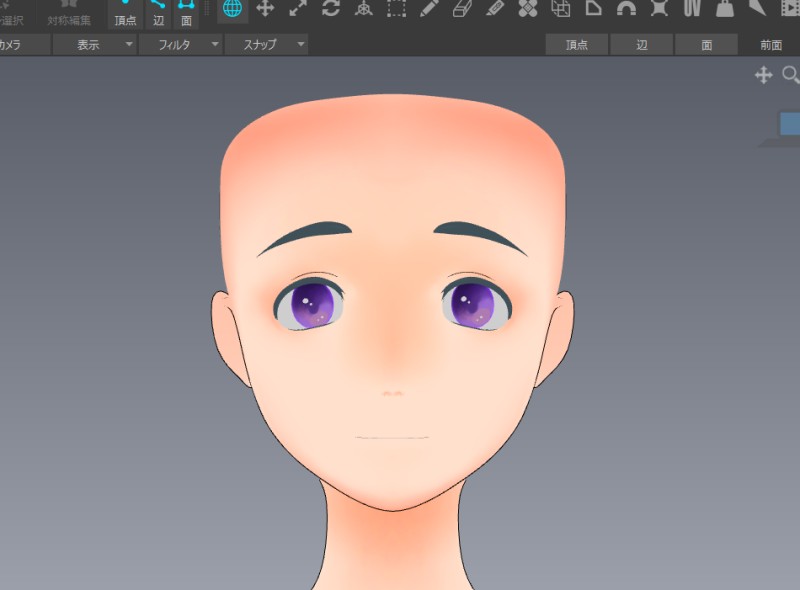Activate the globe universal manipulator tool
800x590 pixels.
[232, 8]
